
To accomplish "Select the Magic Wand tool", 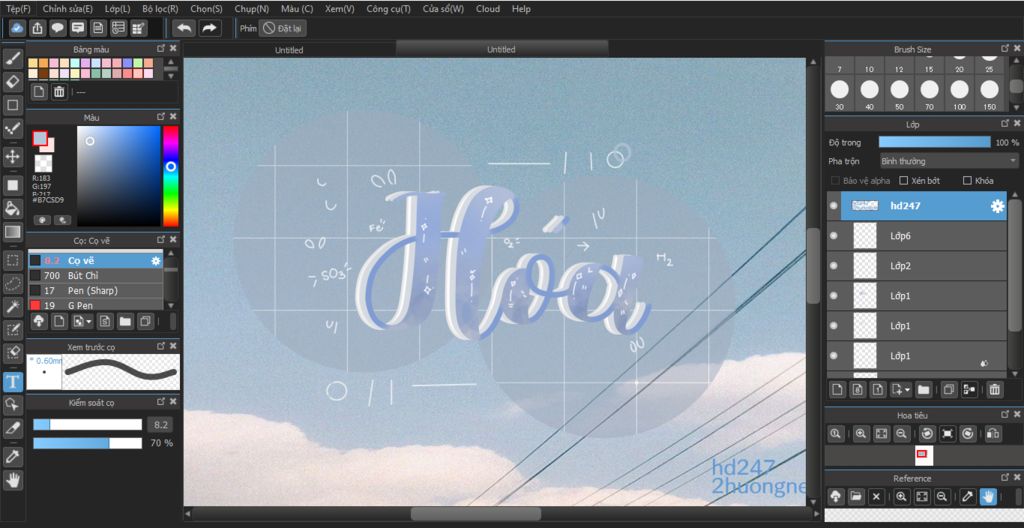I will point(12,306).
